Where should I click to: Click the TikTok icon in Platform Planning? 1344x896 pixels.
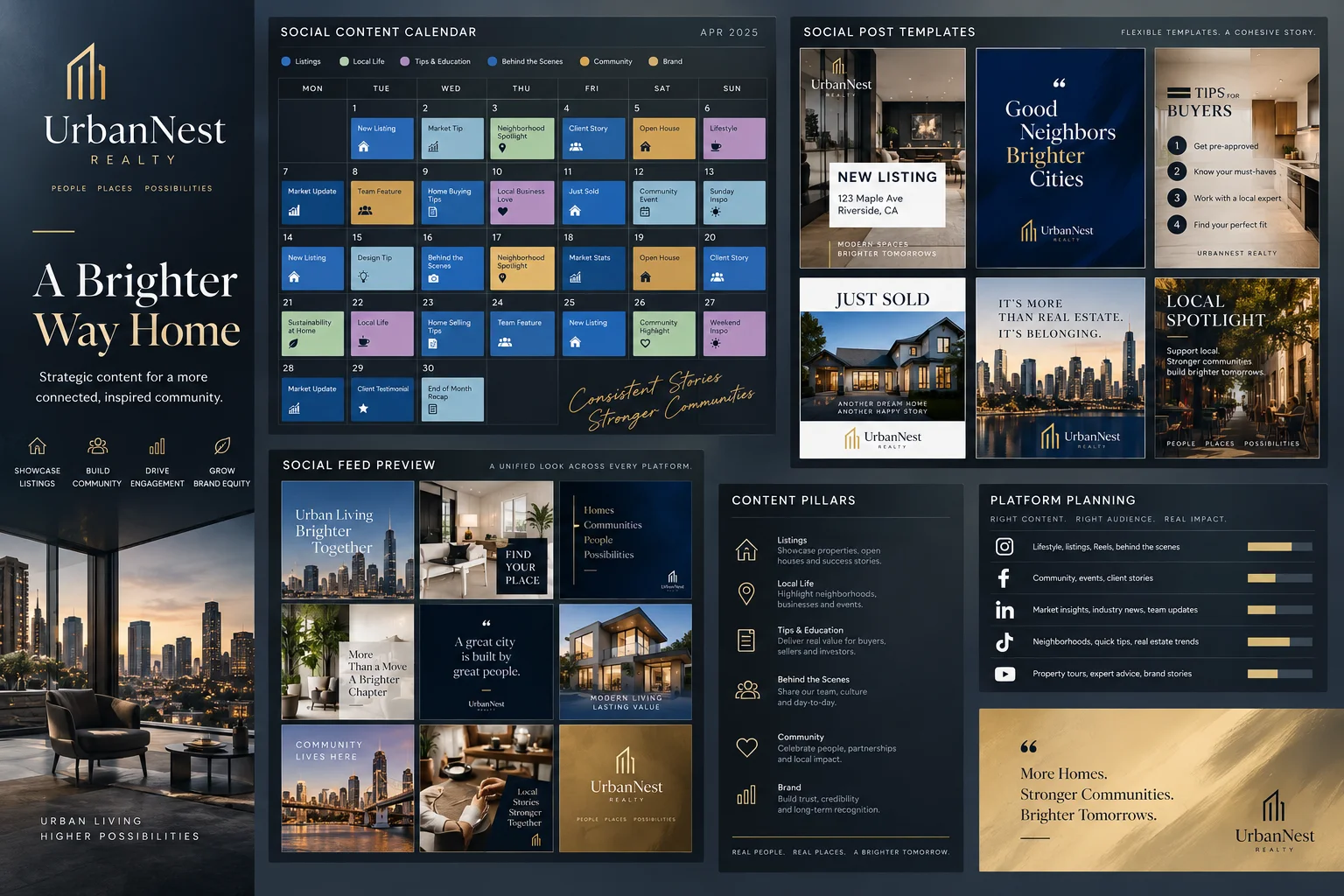(x=1004, y=642)
